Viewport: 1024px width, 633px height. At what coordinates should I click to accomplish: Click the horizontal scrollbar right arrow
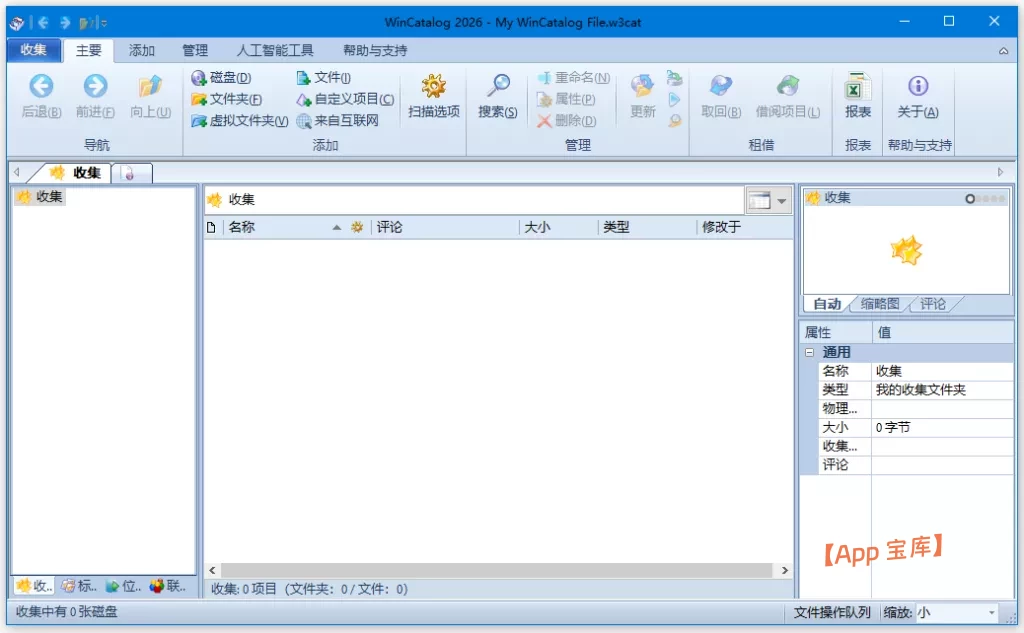[x=784, y=570]
